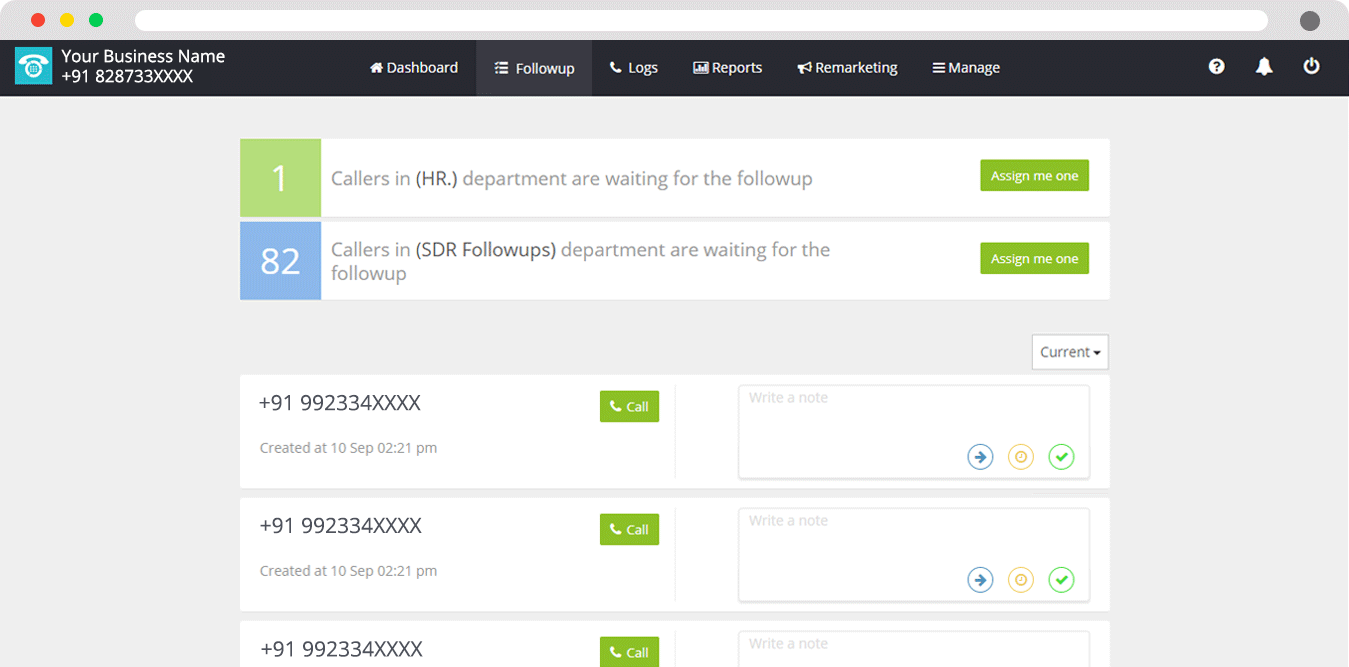Image resolution: width=1349 pixels, height=667 pixels.
Task: Log out using the power icon
Action: pyautogui.click(x=1311, y=67)
